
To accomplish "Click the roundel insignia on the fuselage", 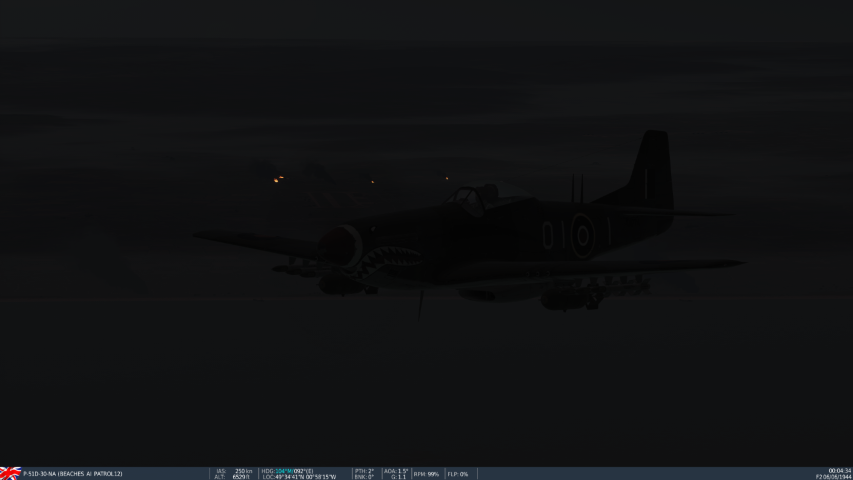I will click(x=581, y=236).
